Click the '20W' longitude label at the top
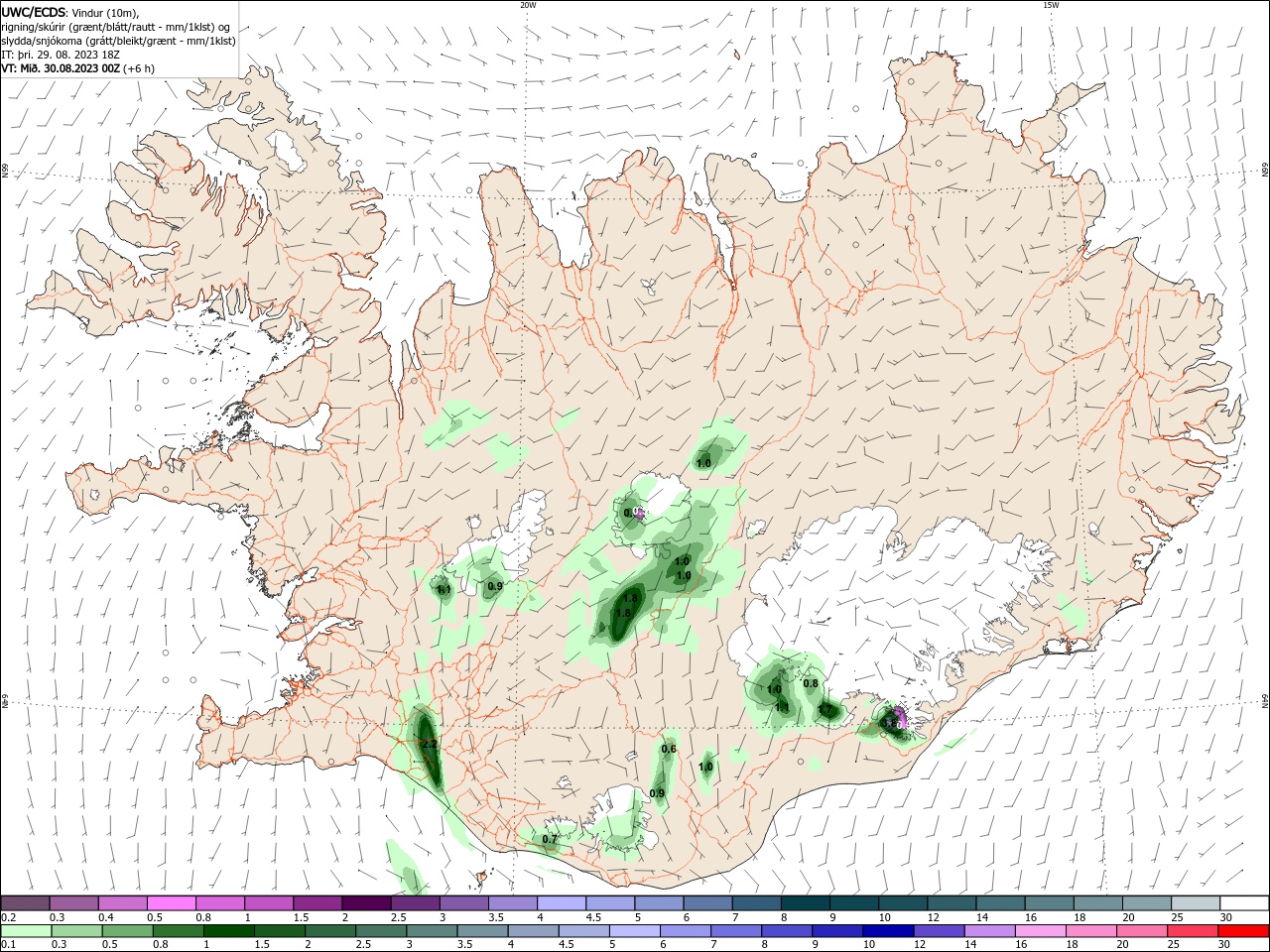The height and width of the screenshot is (952, 1270). coord(529,5)
